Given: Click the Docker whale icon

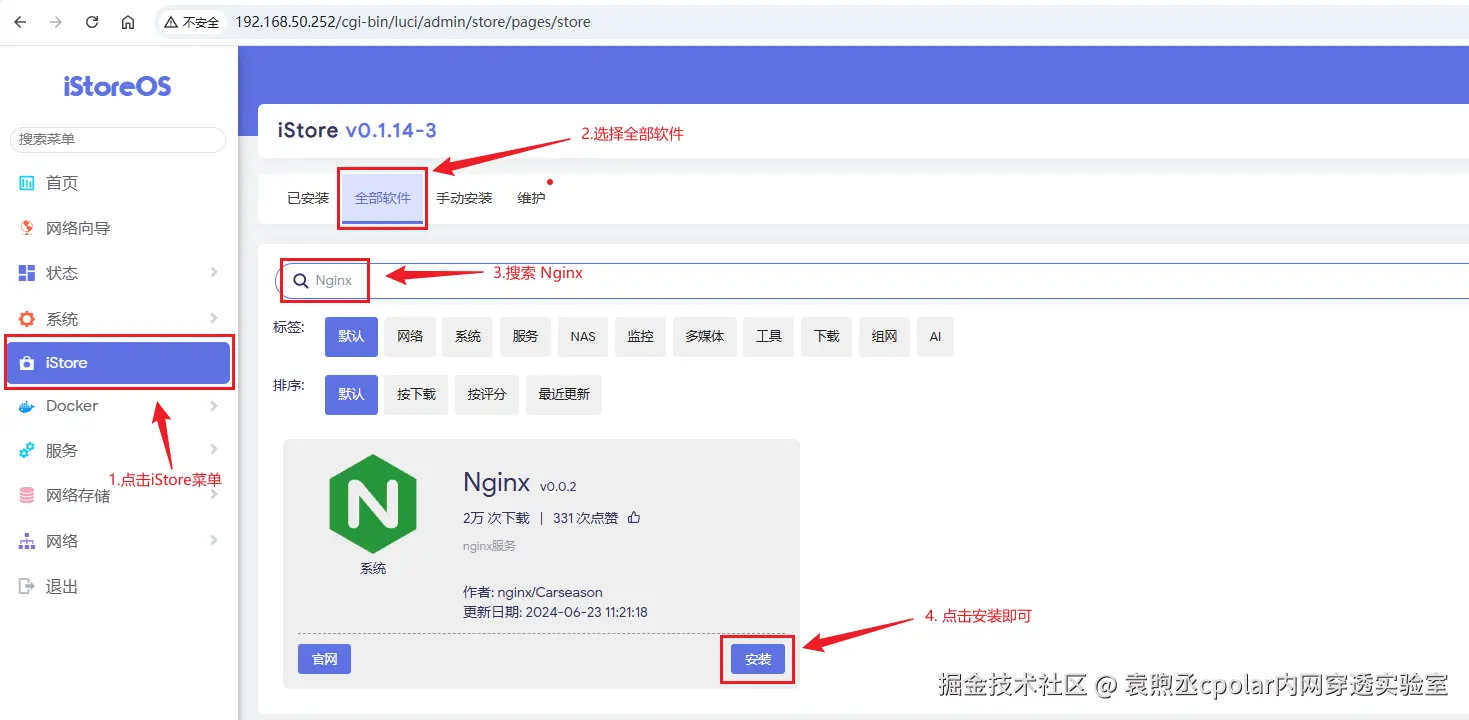Looking at the screenshot, I should pos(27,406).
